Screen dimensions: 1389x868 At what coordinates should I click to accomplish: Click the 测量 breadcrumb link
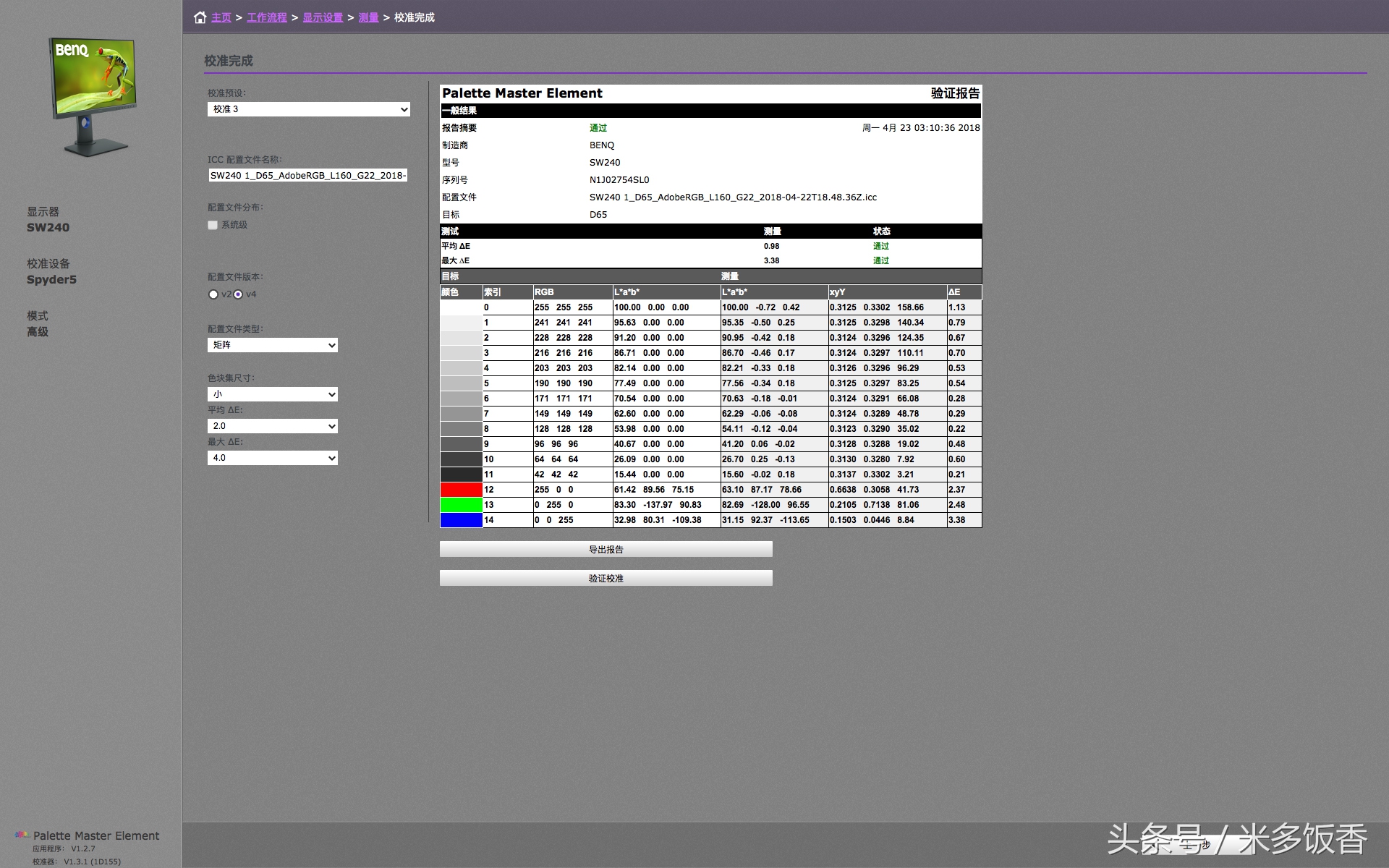[368, 17]
